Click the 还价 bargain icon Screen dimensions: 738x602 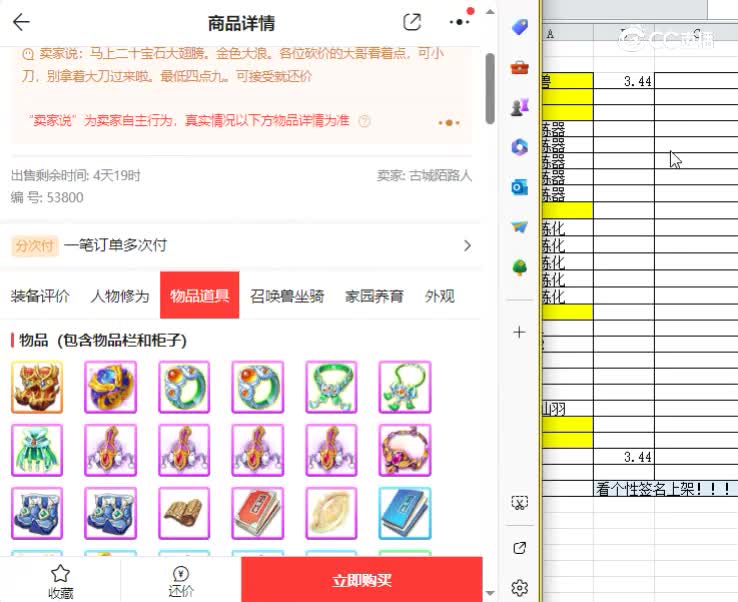181,574
